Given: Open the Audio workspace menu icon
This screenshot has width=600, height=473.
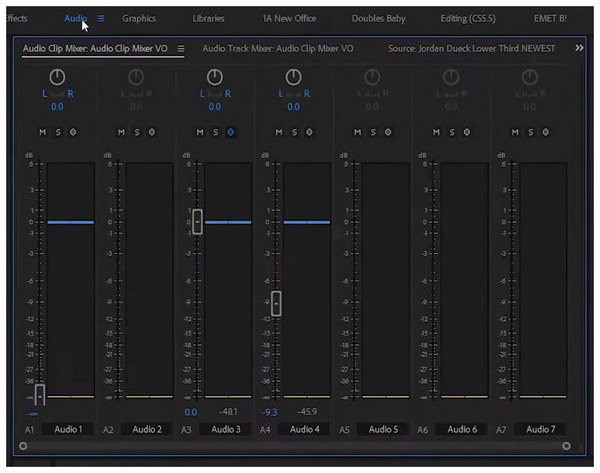Looking at the screenshot, I should tap(101, 18).
